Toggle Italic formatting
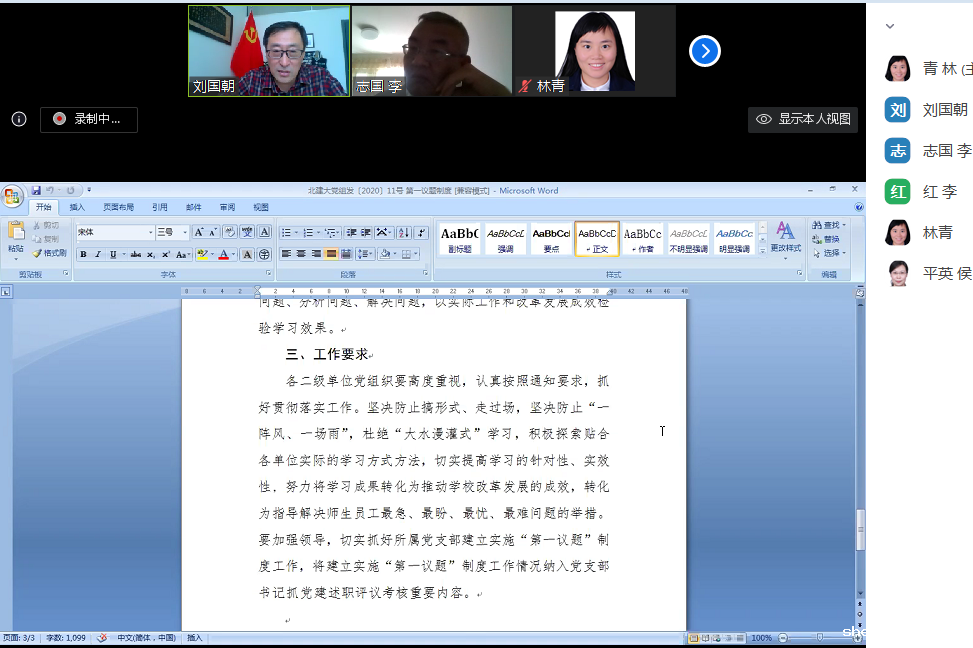 [x=98, y=255]
